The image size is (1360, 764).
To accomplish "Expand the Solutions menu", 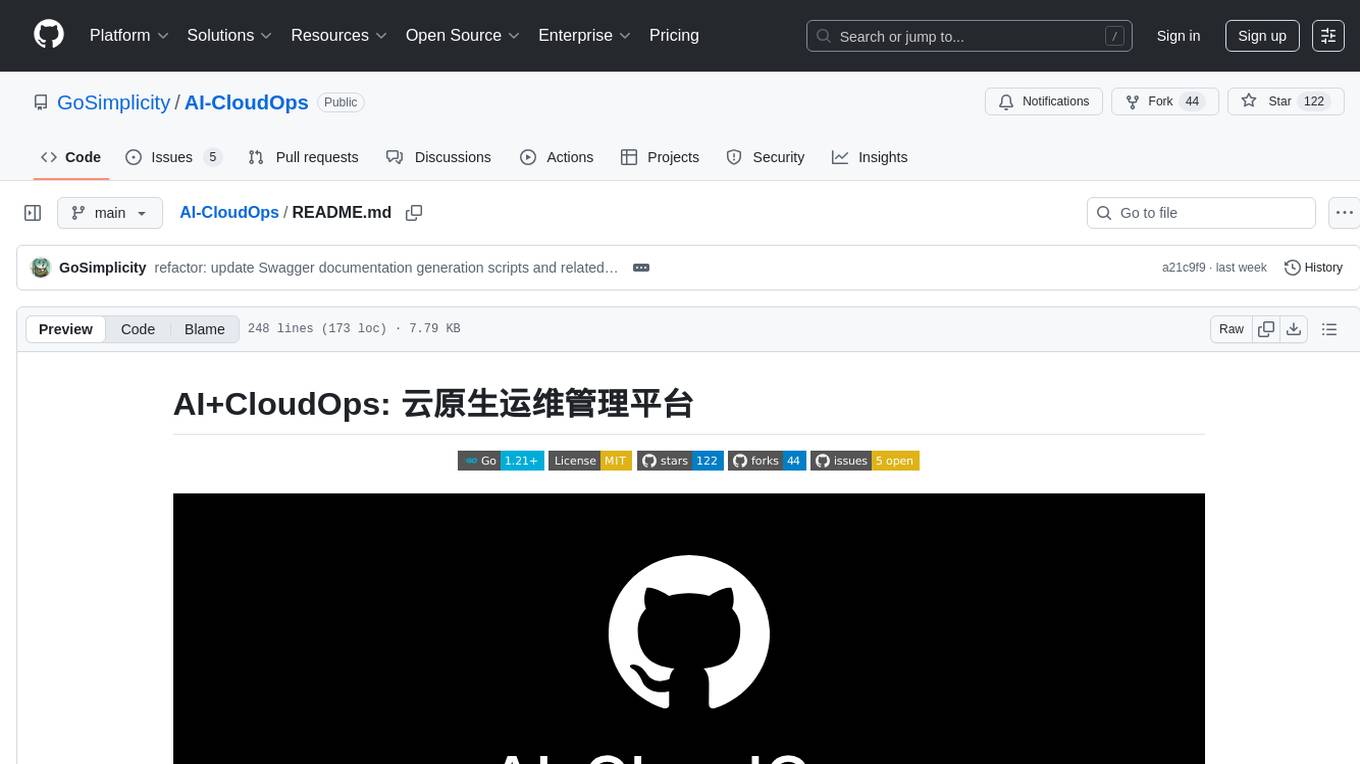I will tap(229, 35).
